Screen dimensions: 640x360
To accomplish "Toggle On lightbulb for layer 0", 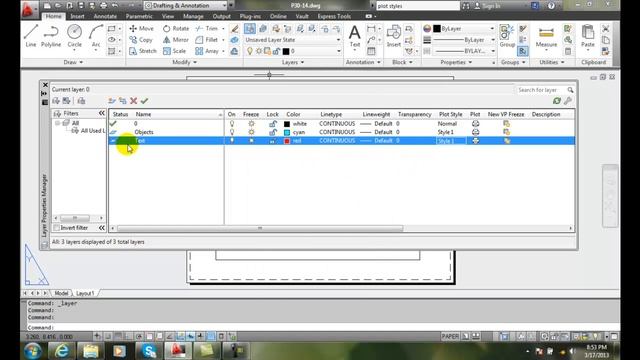I will click(x=231, y=124).
